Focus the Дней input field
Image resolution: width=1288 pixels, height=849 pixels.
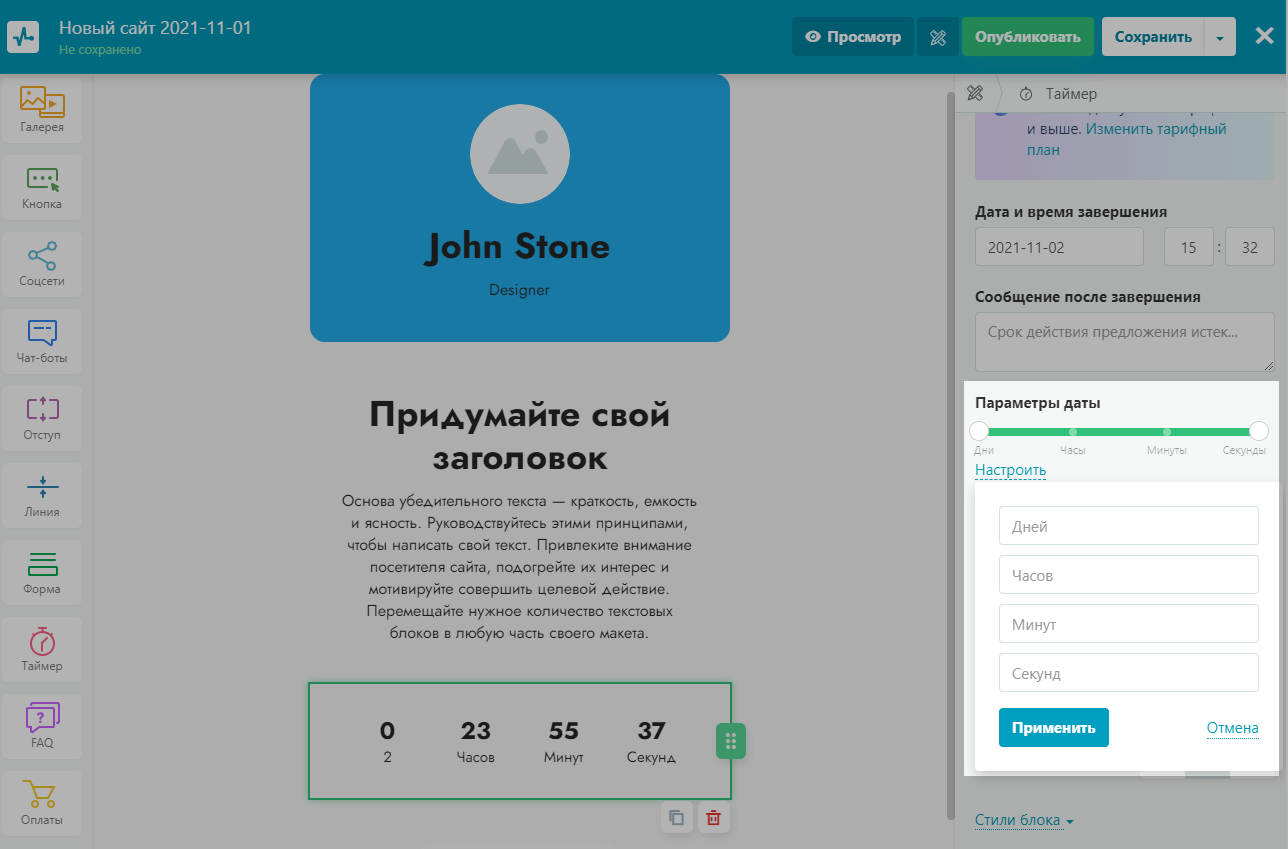tap(1128, 526)
